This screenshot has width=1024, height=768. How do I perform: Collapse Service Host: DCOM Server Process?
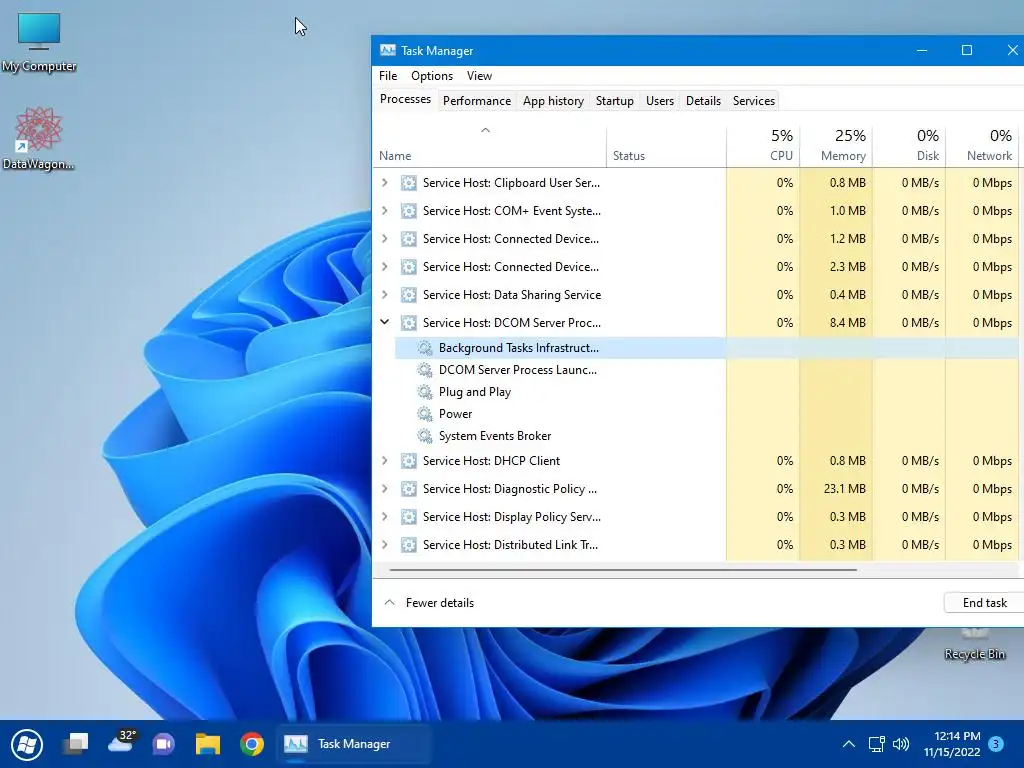tap(385, 322)
